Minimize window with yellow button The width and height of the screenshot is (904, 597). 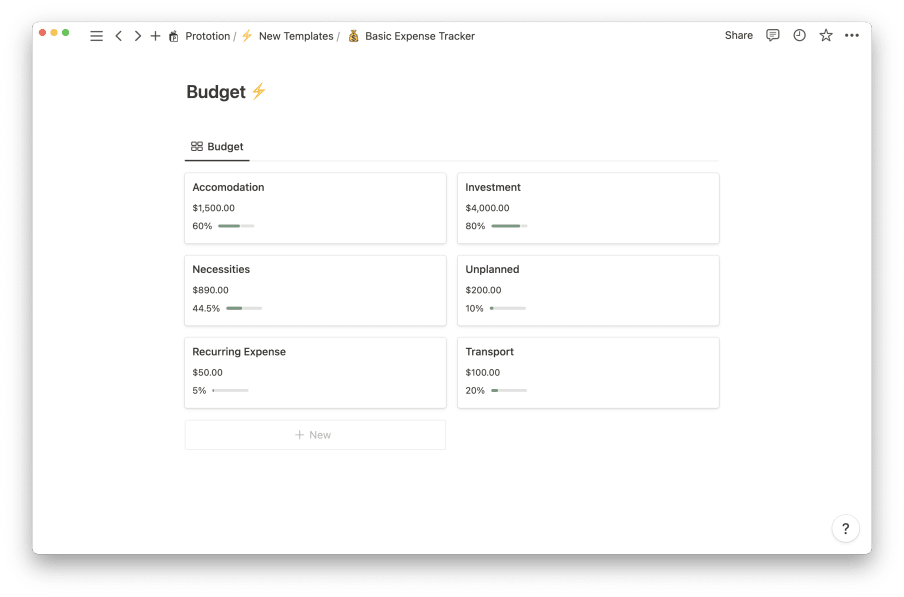pos(54,33)
